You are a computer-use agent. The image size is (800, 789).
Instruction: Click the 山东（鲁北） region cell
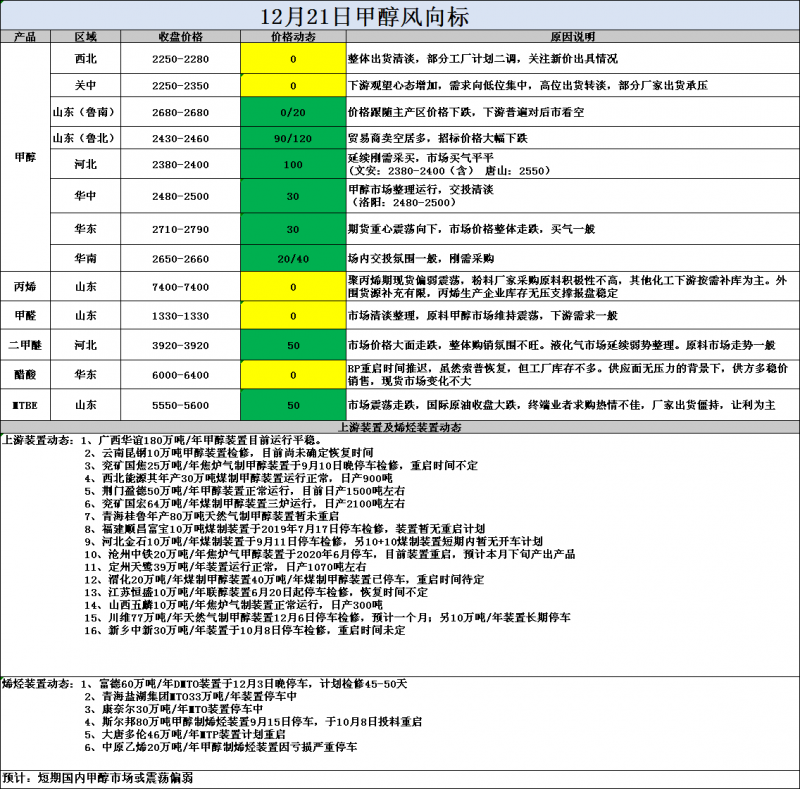click(85, 138)
